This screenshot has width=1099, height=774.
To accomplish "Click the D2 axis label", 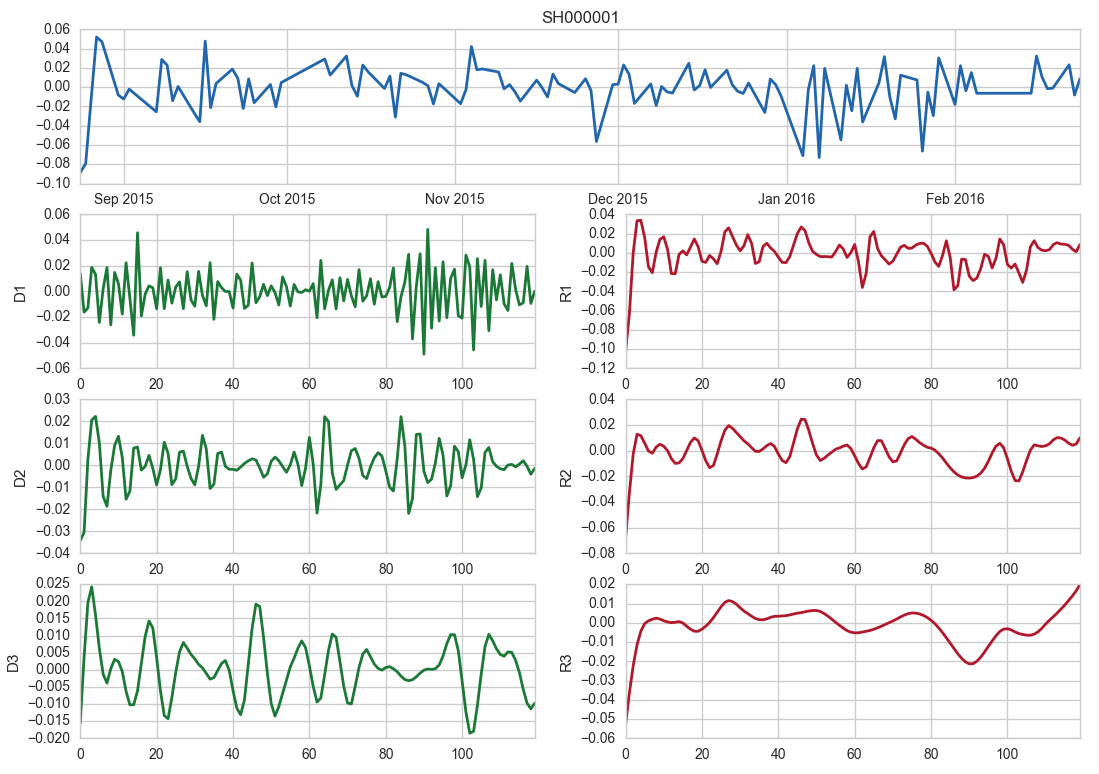I will pos(20,479).
